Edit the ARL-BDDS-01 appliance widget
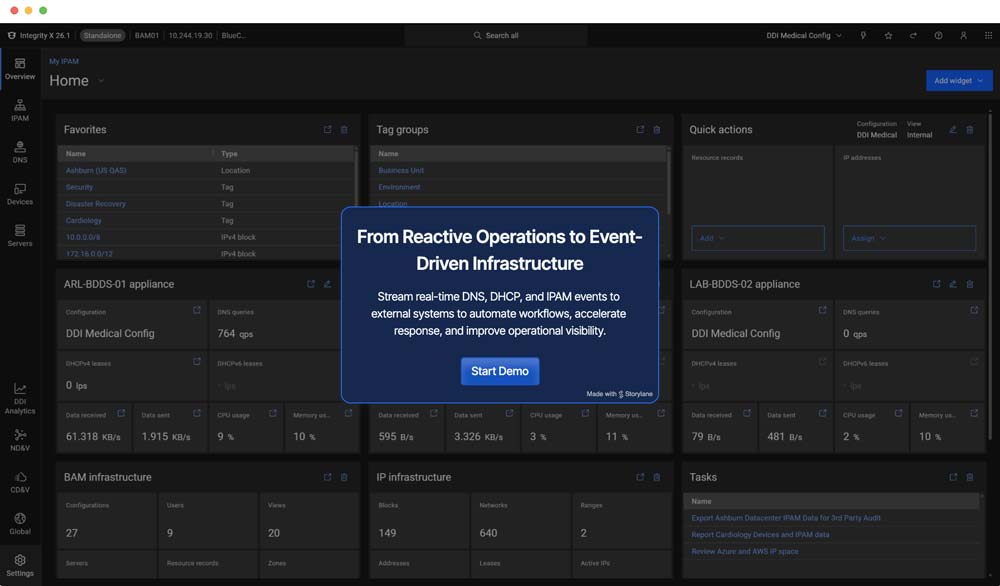 (x=327, y=284)
